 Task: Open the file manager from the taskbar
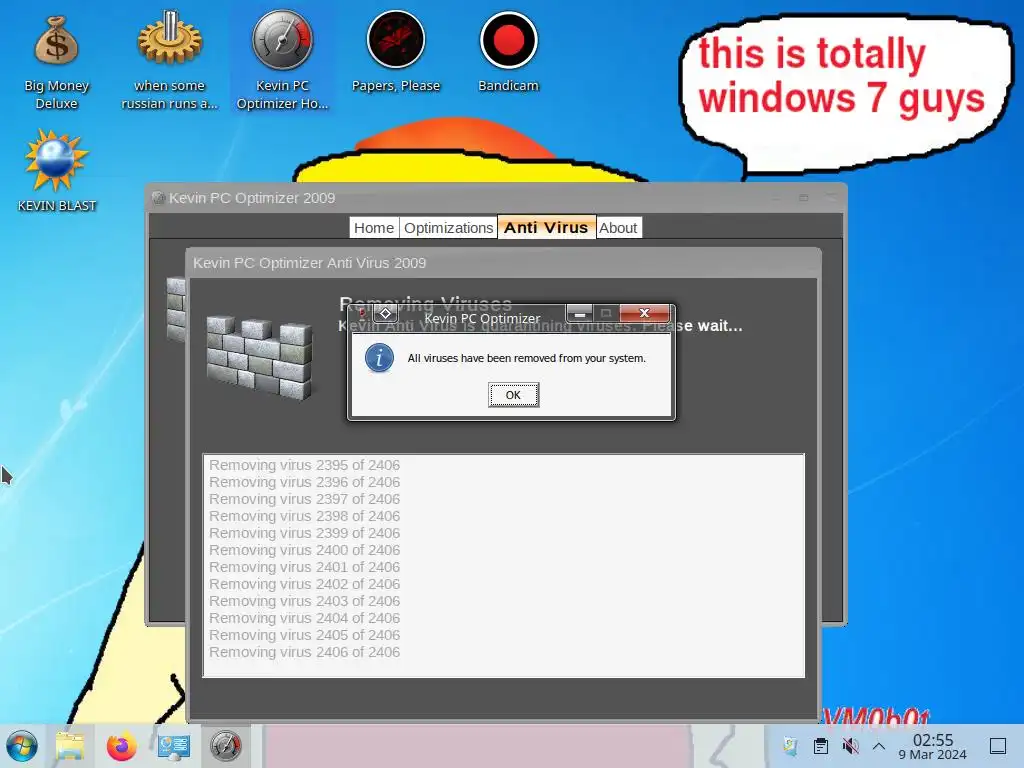click(x=70, y=746)
